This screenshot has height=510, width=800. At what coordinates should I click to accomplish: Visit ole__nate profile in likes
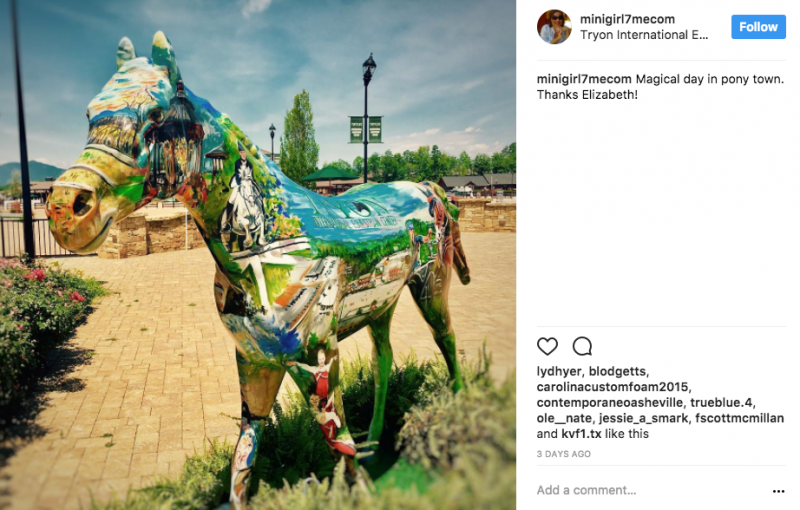tap(563, 418)
